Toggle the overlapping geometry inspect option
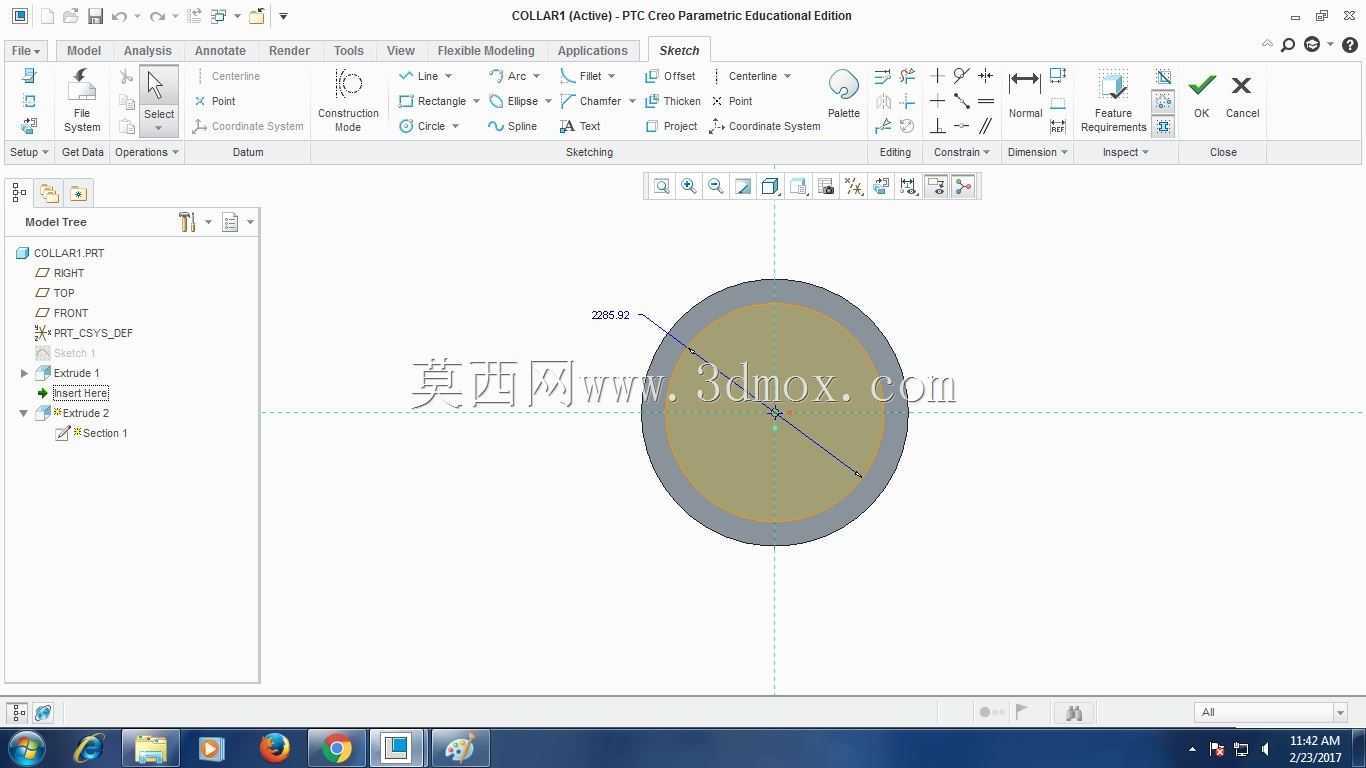This screenshot has width=1366, height=768. coord(1163,77)
